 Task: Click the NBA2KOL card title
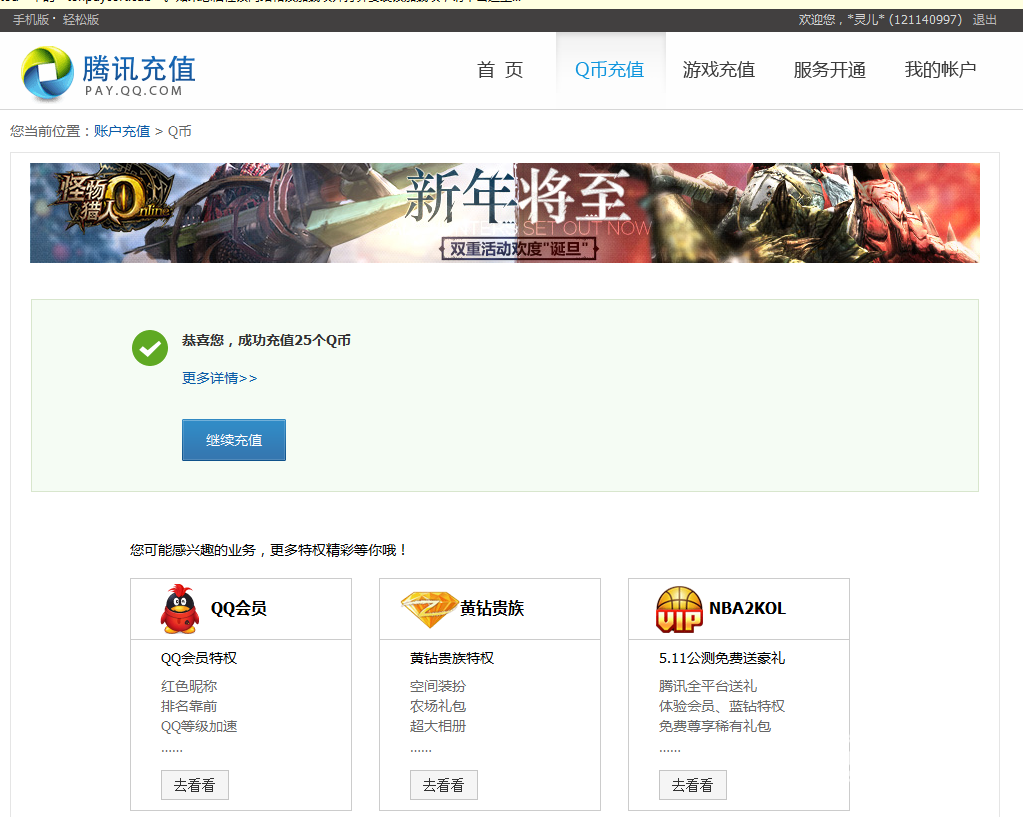[748, 608]
